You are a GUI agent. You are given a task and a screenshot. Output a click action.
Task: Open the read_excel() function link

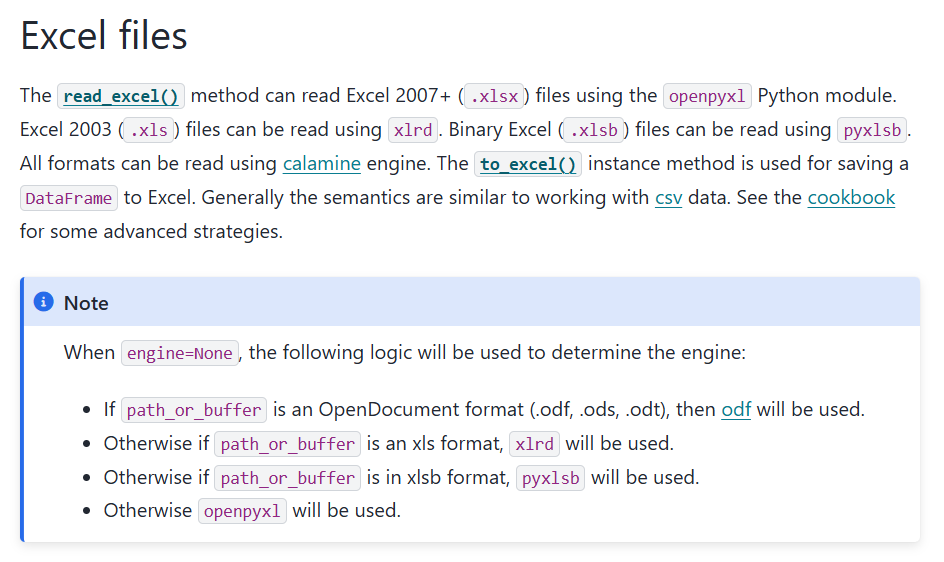[121, 96]
